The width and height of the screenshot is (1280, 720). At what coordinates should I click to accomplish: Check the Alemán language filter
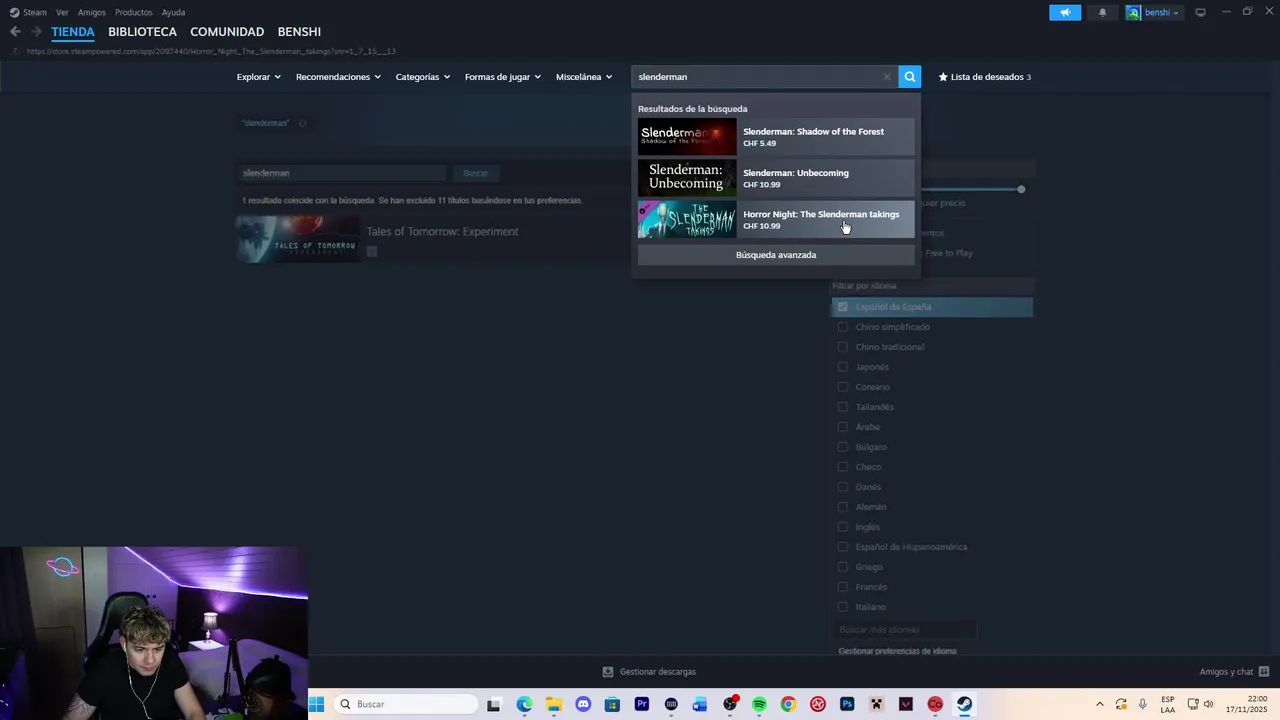[x=842, y=507]
